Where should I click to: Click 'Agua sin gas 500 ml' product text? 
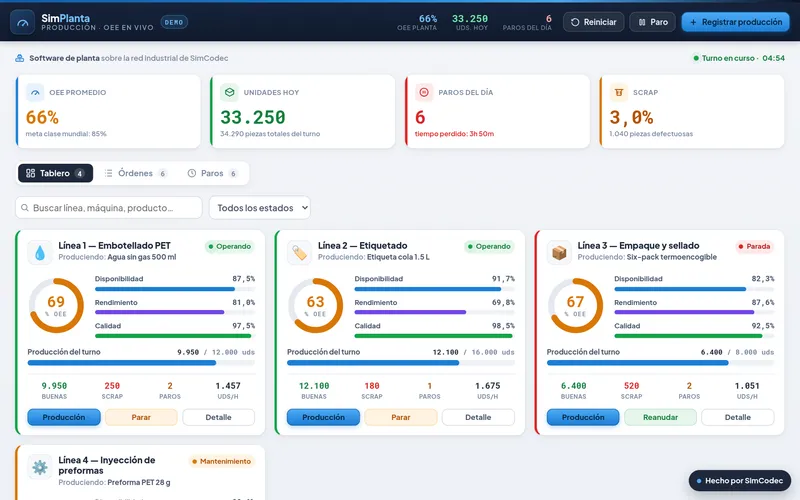click(142, 257)
